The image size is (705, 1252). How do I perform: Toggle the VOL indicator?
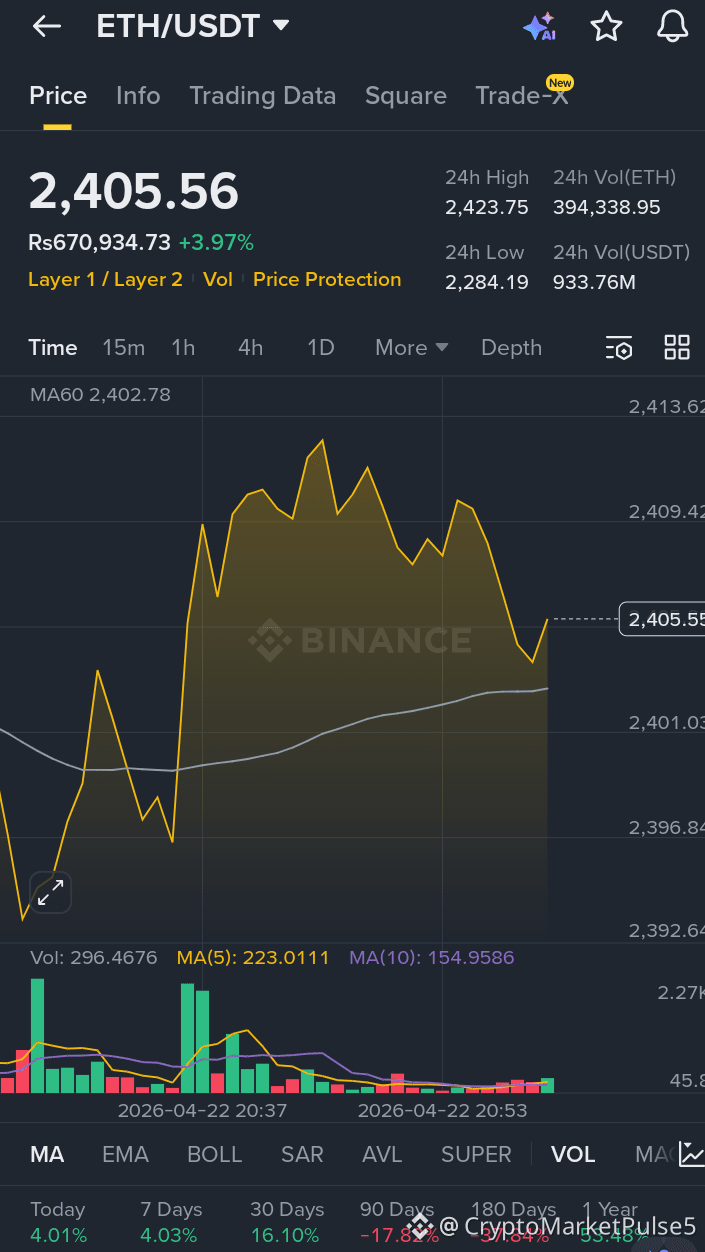click(x=573, y=1155)
